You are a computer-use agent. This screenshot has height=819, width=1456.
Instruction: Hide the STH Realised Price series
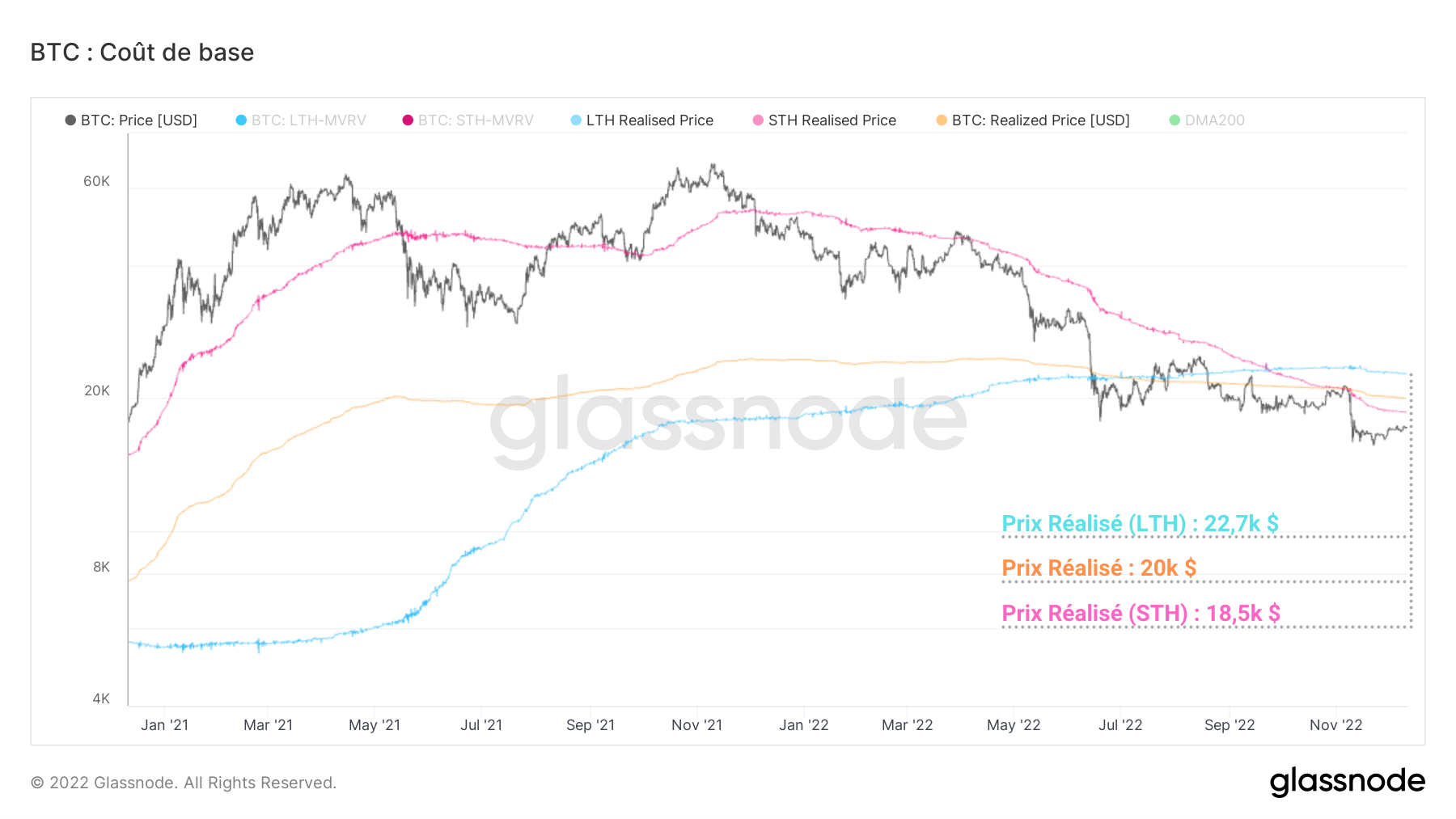coord(832,120)
